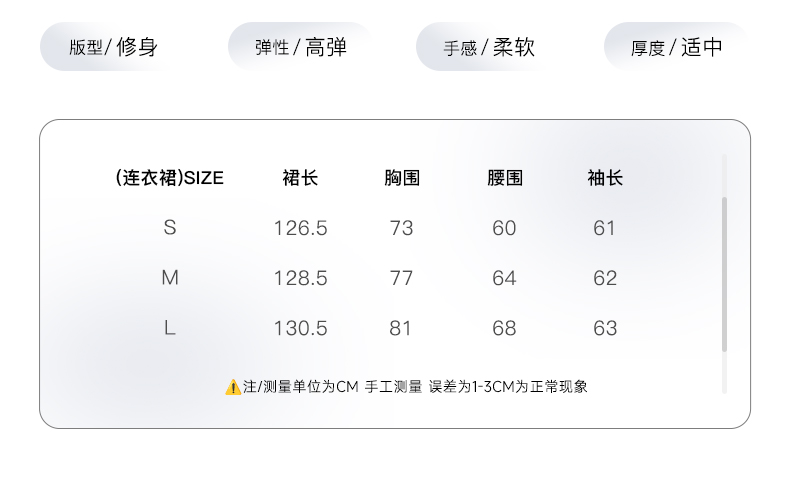Click the 袖长 column header

[605, 179]
